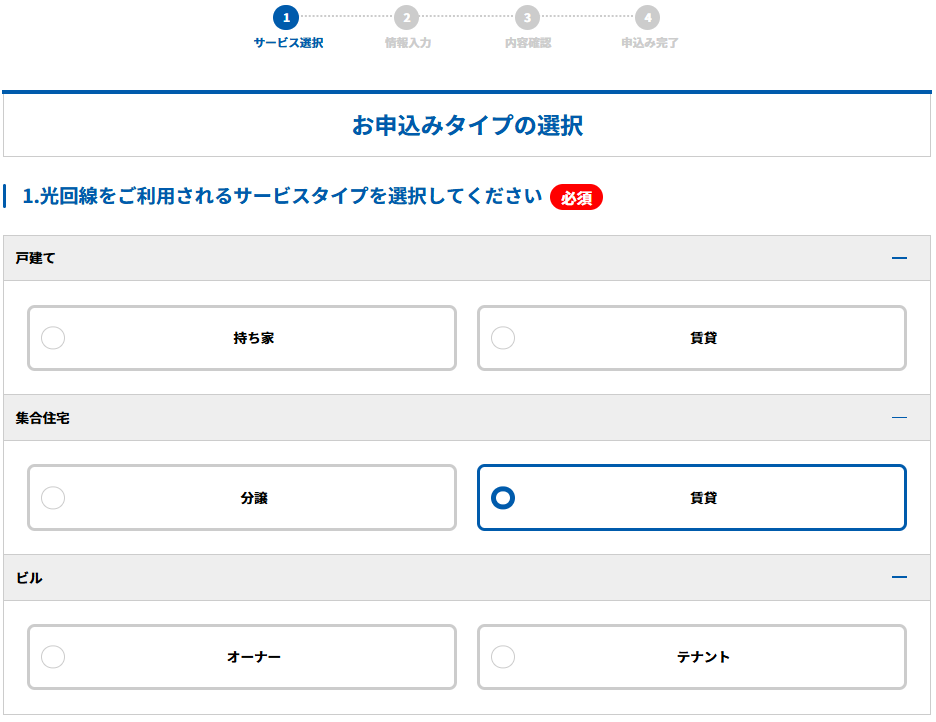The image size is (936, 722).
Task: Click the step 2 circle indicator
Action: click(x=406, y=18)
